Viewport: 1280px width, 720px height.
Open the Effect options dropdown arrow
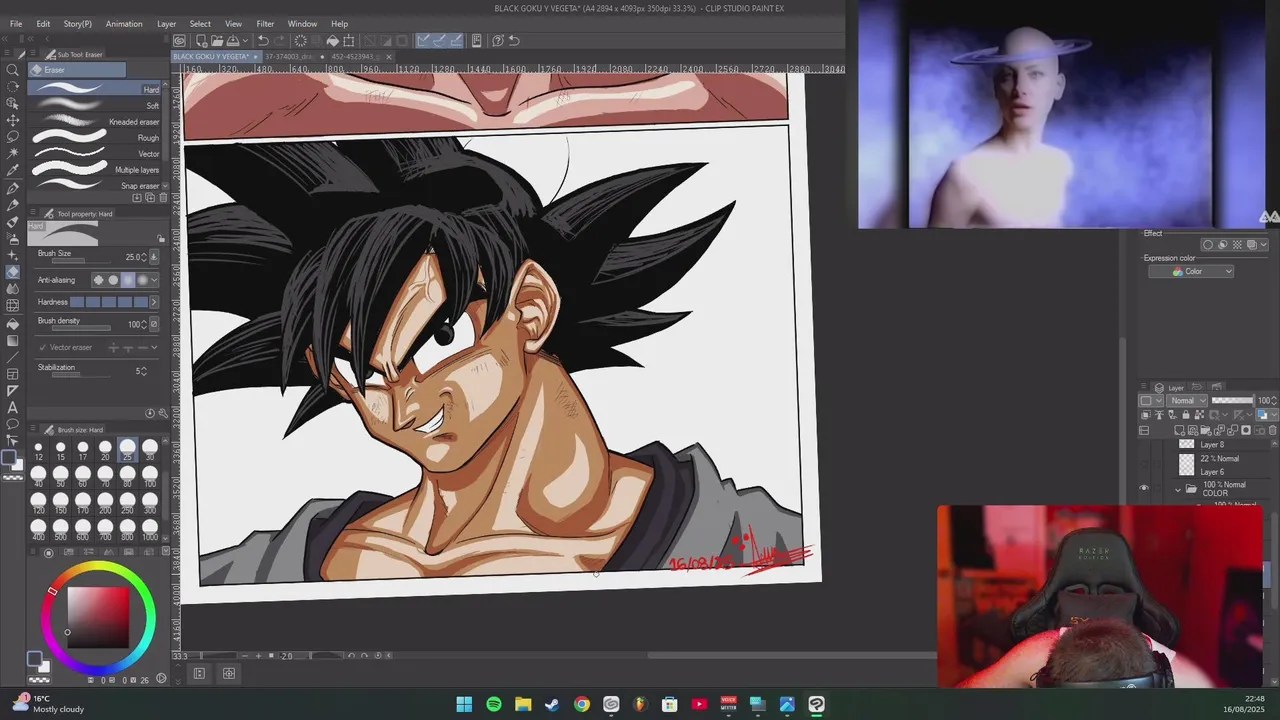click(x=1264, y=245)
